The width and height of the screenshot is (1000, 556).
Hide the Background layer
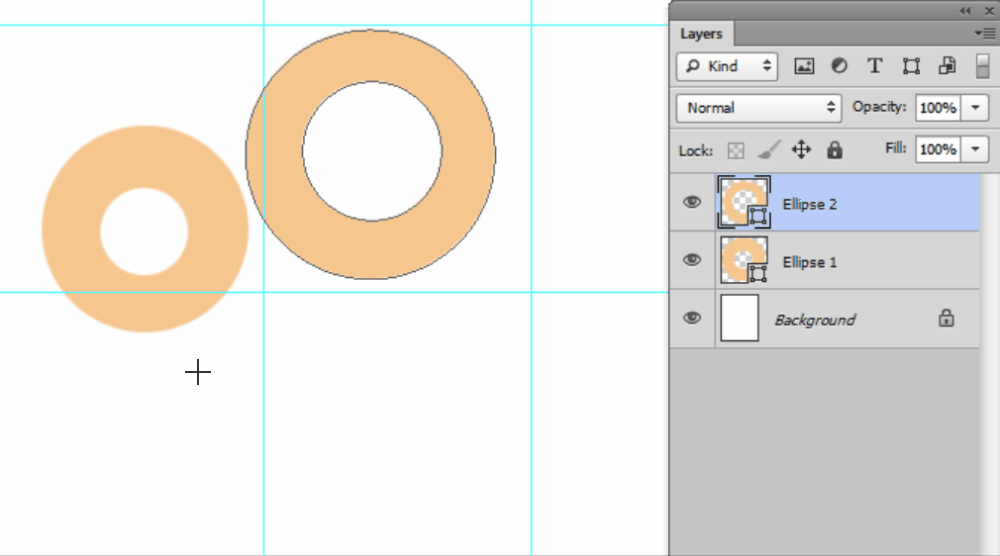coord(692,318)
